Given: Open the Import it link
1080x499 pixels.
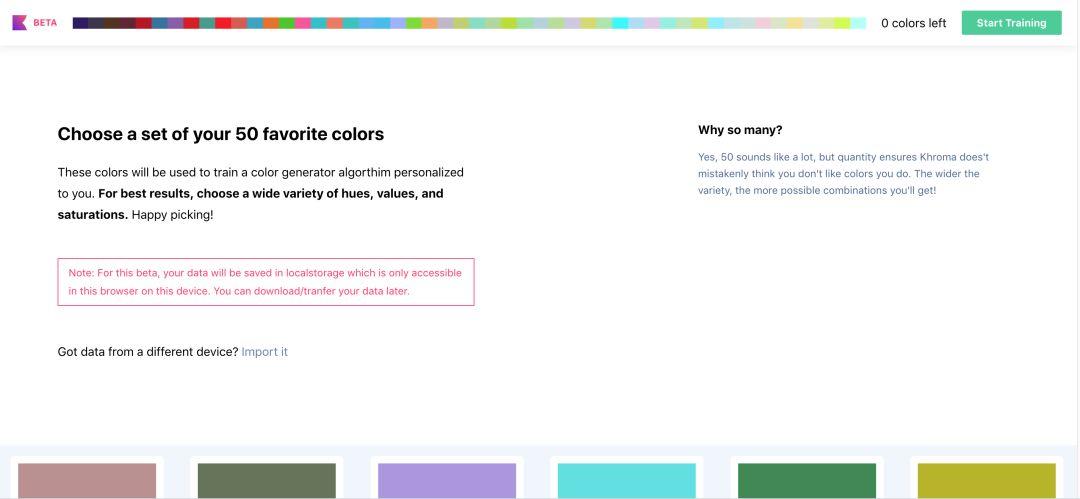Looking at the screenshot, I should (x=264, y=352).
